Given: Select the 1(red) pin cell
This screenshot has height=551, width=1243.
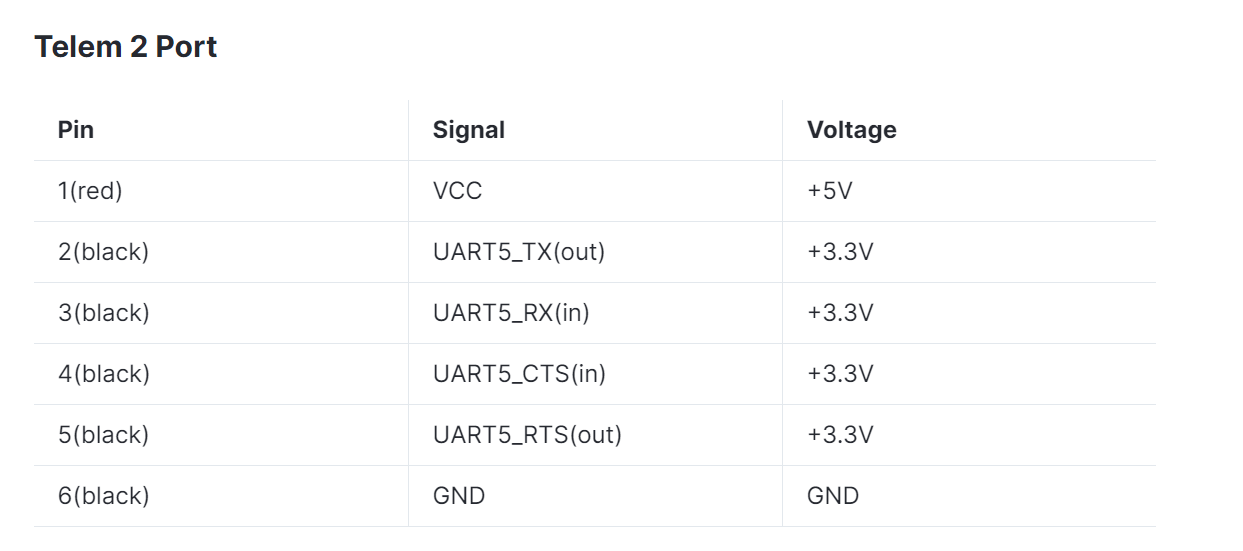Looking at the screenshot, I should coord(90,191).
